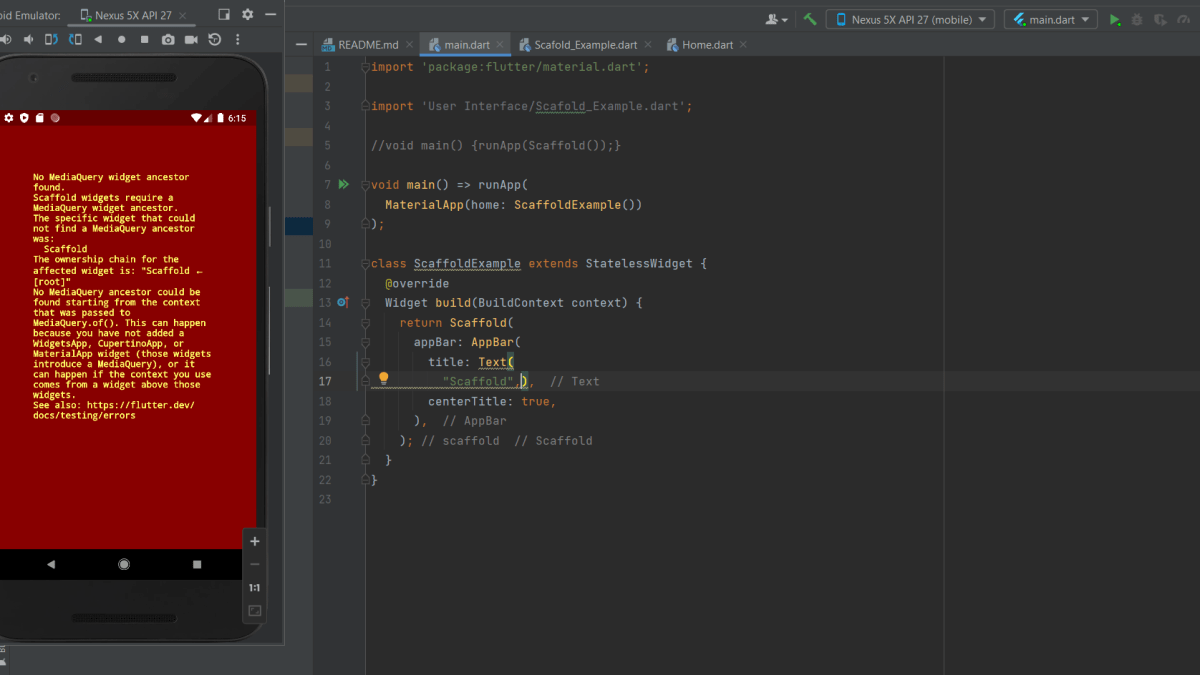Close Scafold_Example.dart tab
This screenshot has width=1200, height=675.
click(648, 45)
